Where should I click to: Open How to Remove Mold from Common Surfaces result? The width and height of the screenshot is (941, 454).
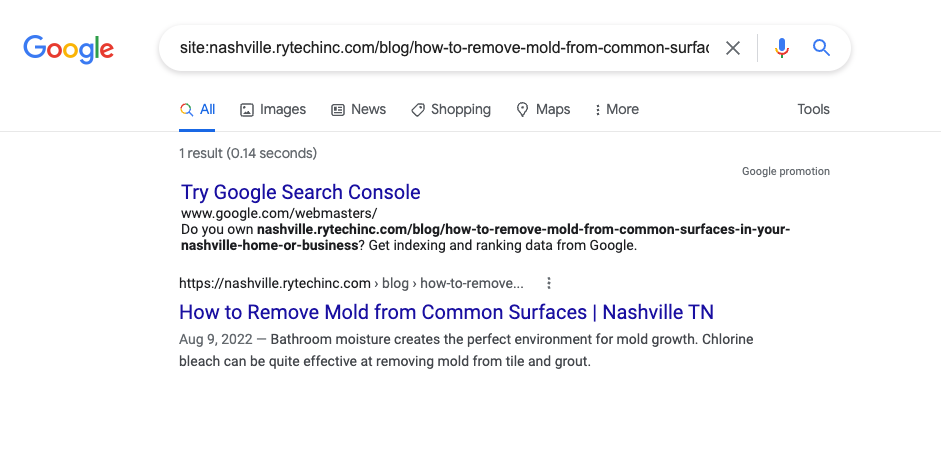tap(446, 312)
